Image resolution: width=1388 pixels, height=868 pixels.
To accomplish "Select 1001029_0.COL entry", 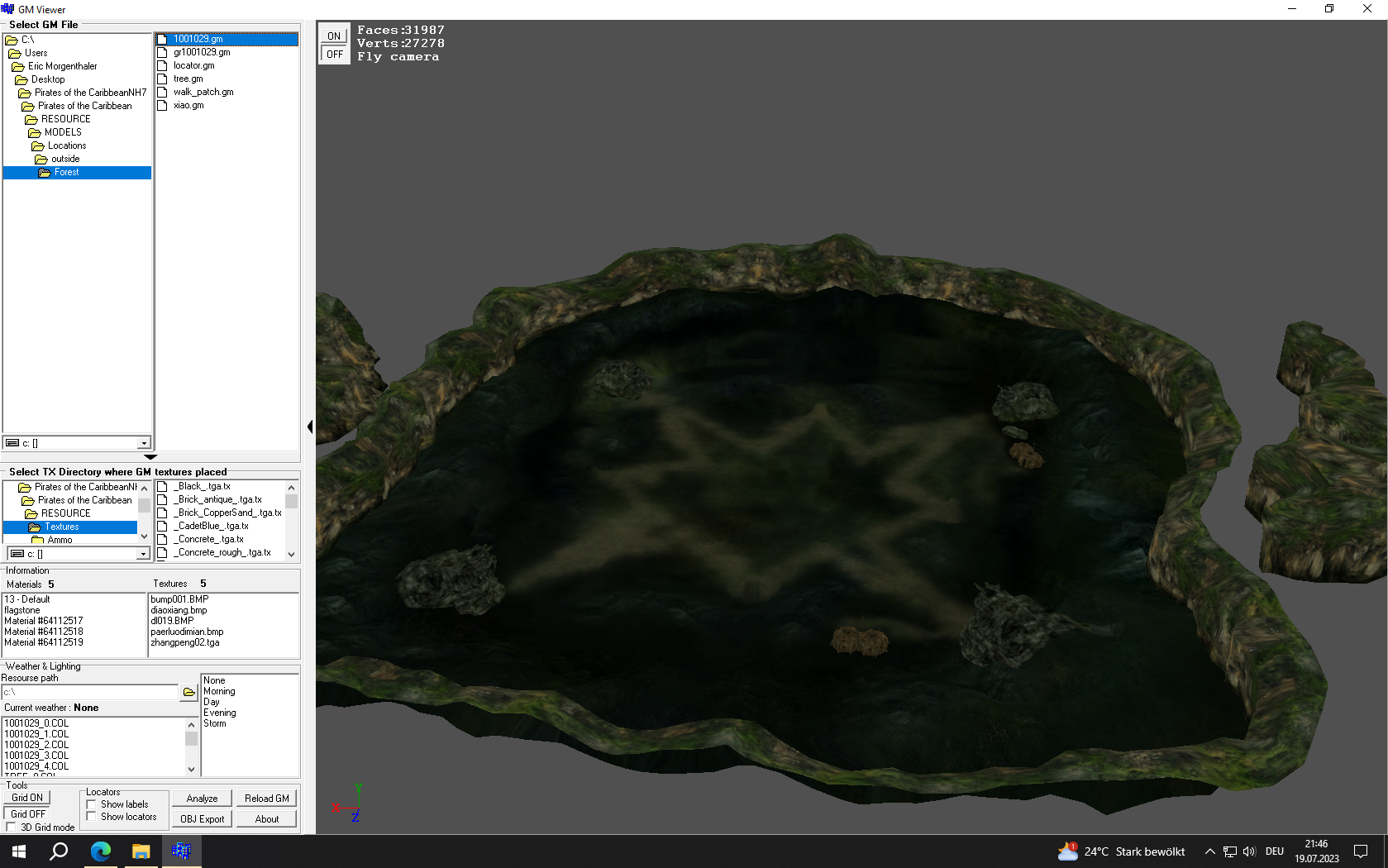I will click(37, 723).
